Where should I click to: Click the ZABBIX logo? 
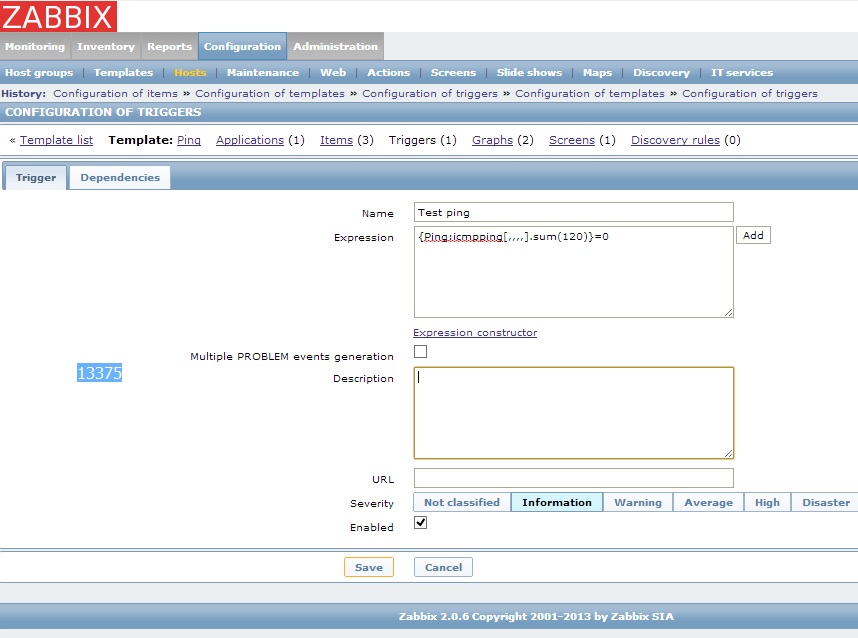[x=58, y=16]
